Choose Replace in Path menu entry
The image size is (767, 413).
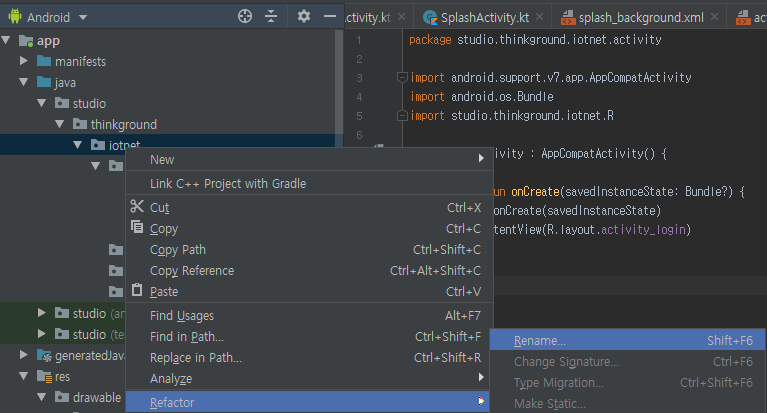point(309,358)
